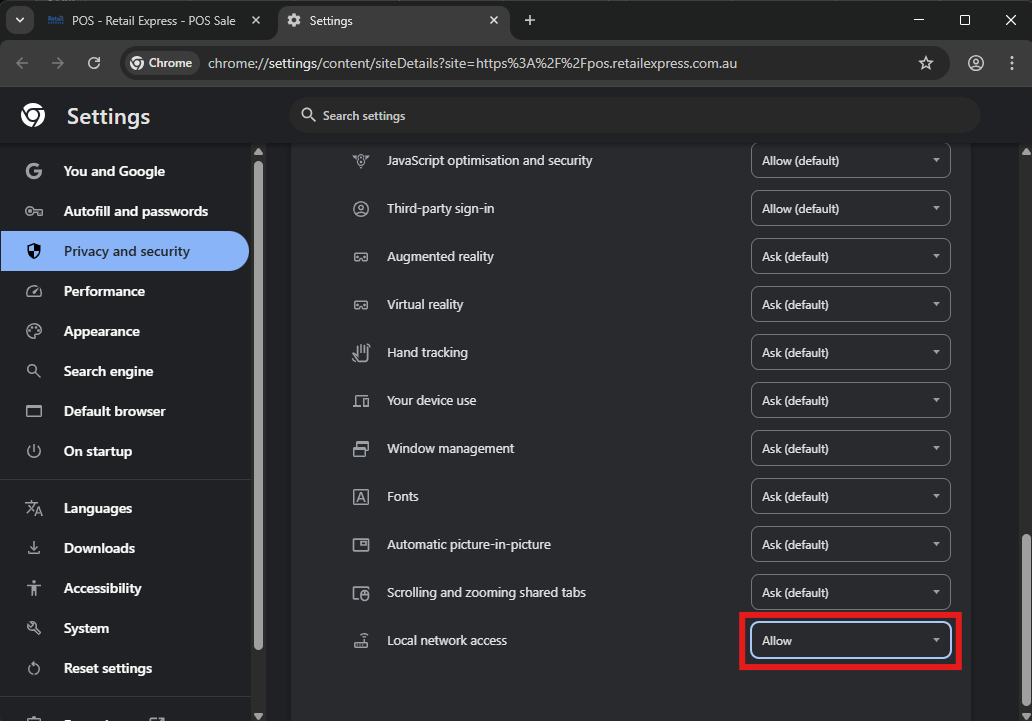Click the Third-party sign-in icon
The height and width of the screenshot is (721, 1032).
[x=361, y=209]
